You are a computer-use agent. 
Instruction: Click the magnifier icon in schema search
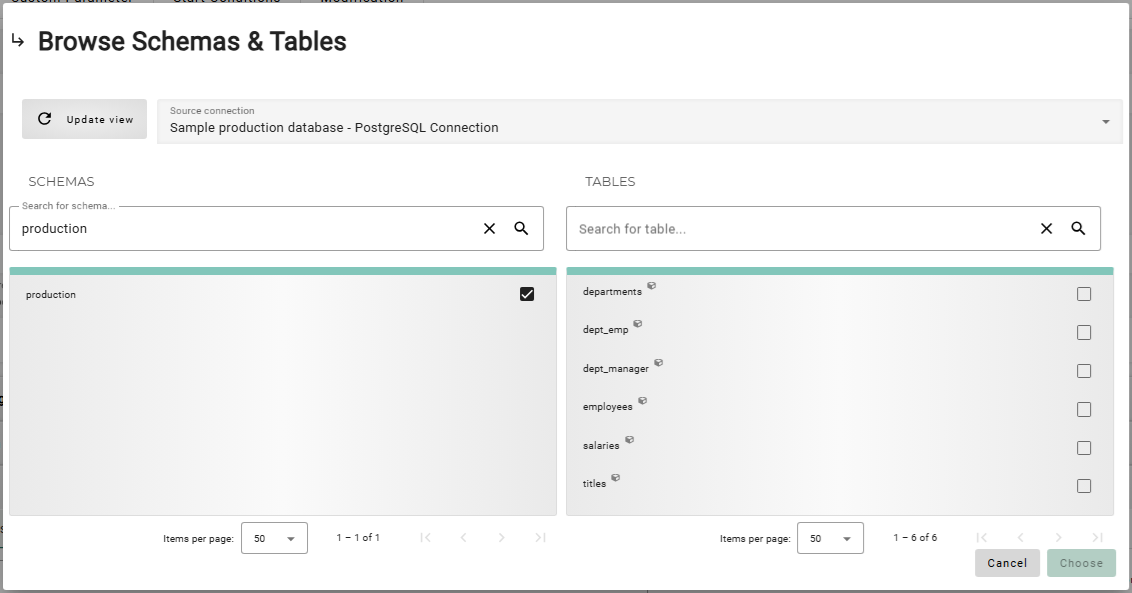(521, 228)
